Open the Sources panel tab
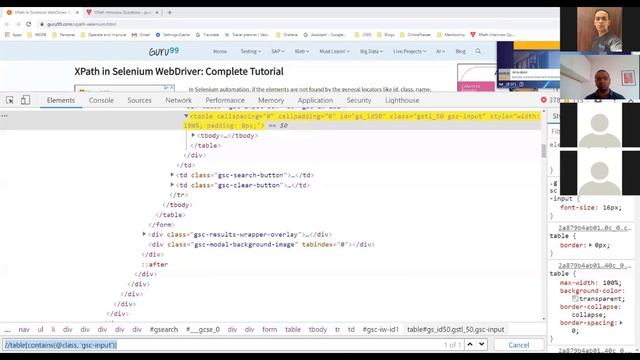This screenshot has width=640, height=360. [139, 100]
